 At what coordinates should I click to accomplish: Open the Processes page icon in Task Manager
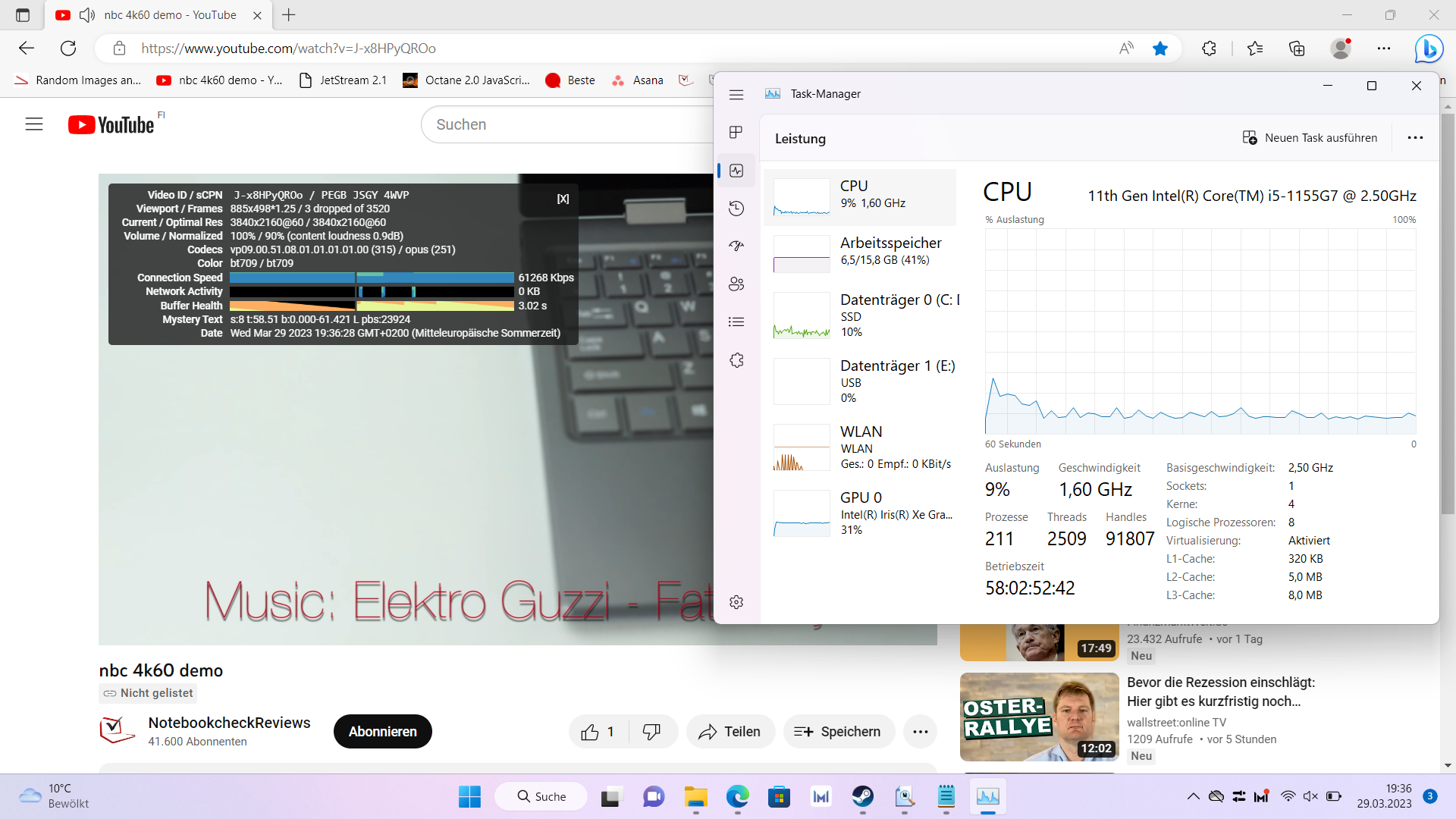coord(736,133)
